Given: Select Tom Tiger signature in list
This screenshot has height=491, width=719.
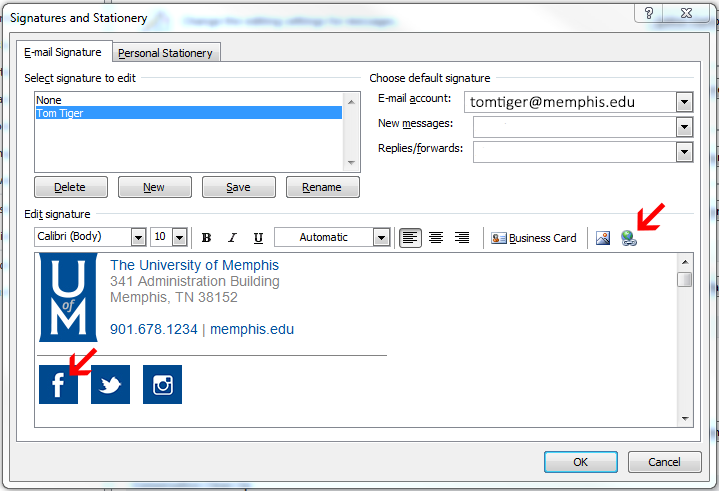Looking at the screenshot, I should click(x=60, y=113).
